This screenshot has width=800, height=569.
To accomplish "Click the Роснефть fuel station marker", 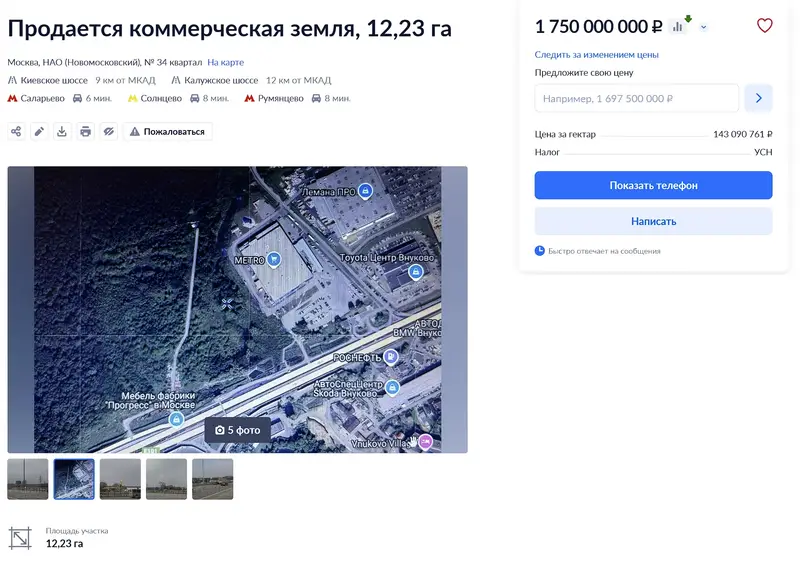I will 391,357.
